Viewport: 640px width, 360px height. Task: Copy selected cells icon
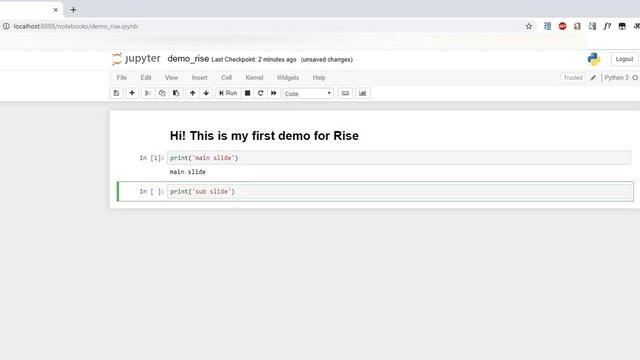[x=162, y=93]
